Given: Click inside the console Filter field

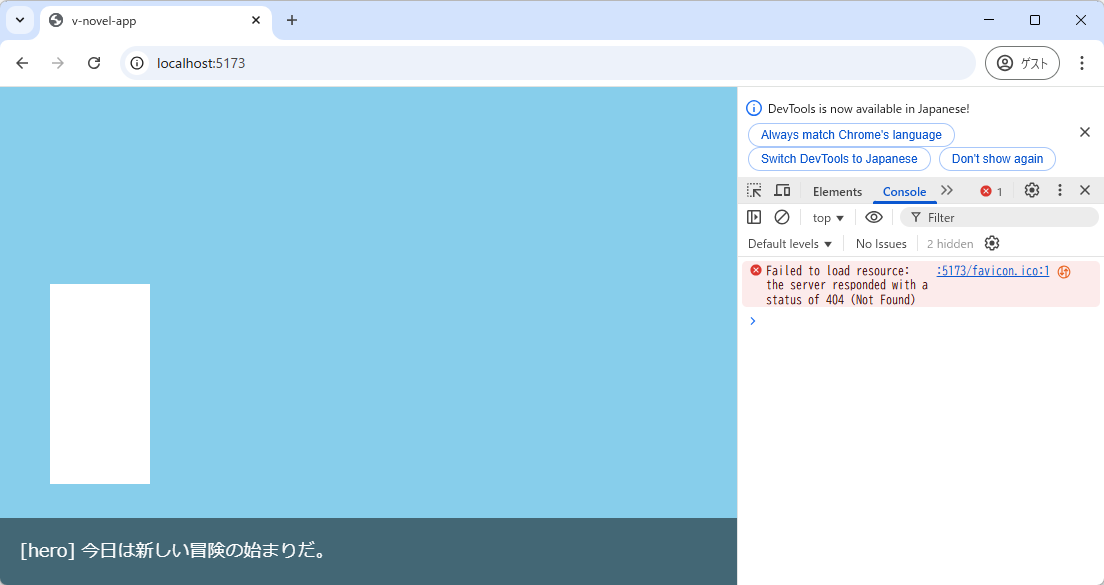Looking at the screenshot, I should point(960,217).
